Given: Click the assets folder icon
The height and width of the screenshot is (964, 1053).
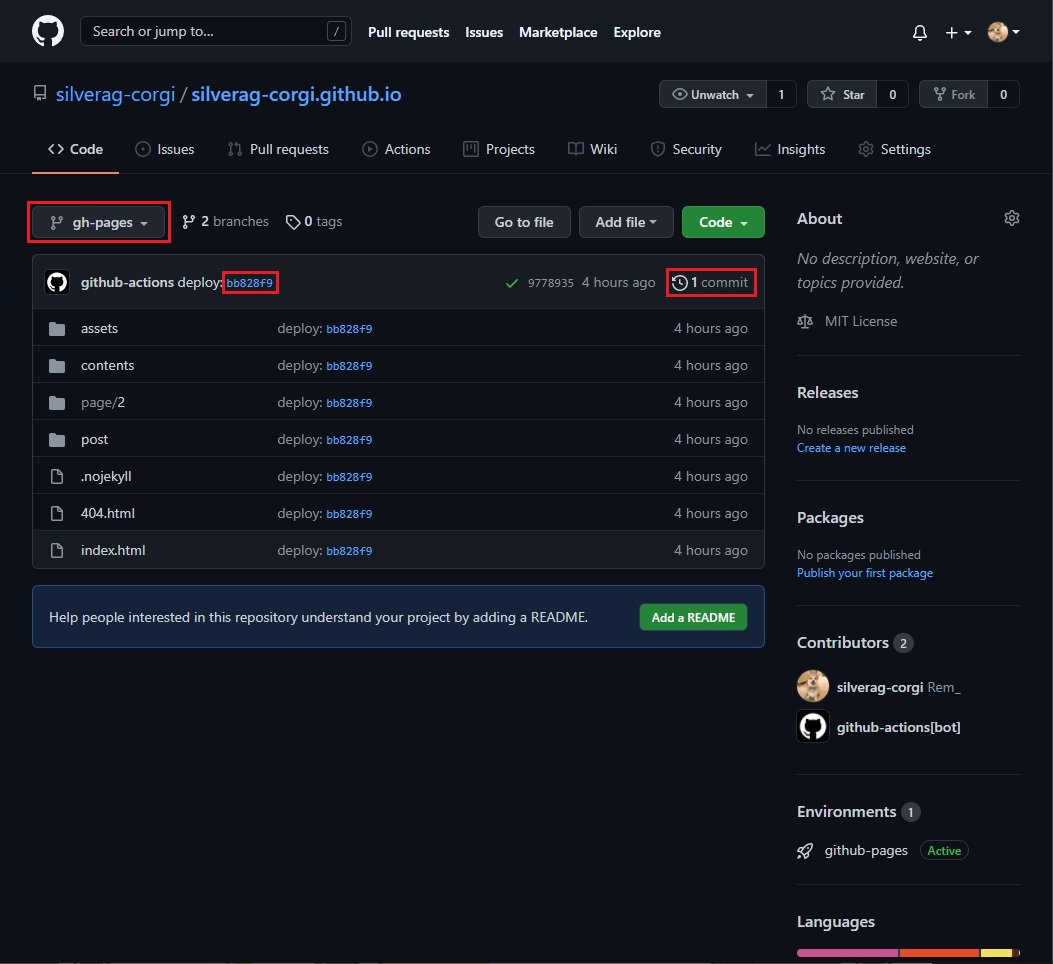Looking at the screenshot, I should (x=57, y=328).
